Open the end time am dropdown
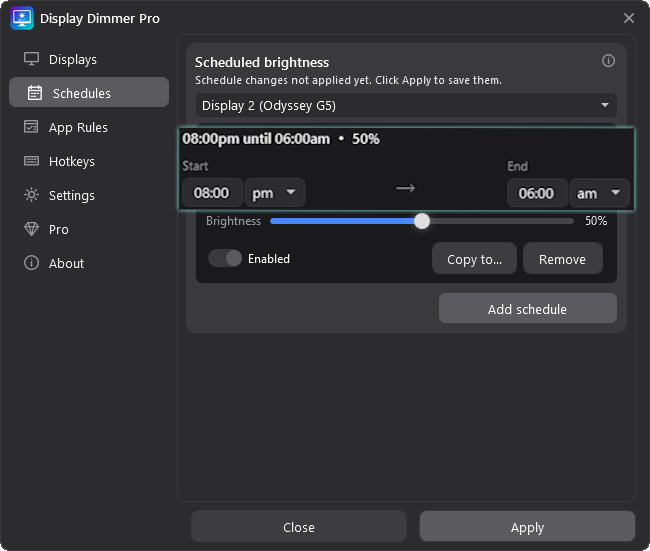The width and height of the screenshot is (650, 551). (599, 193)
